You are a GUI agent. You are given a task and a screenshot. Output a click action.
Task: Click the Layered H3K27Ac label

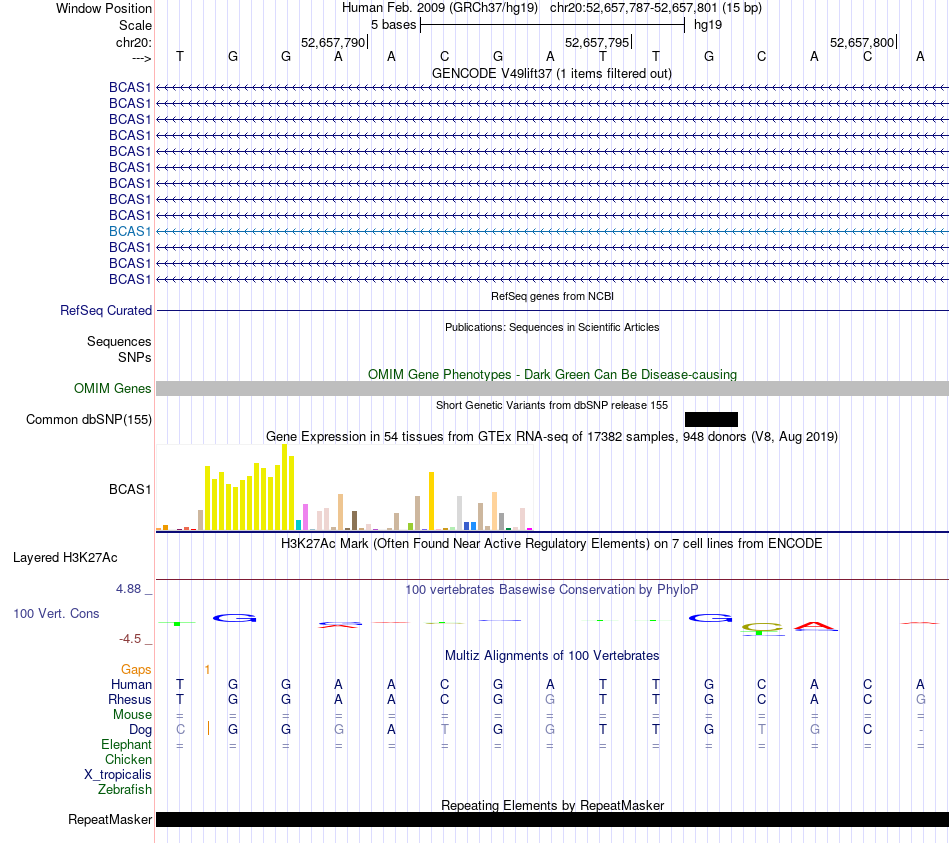[x=65, y=558]
